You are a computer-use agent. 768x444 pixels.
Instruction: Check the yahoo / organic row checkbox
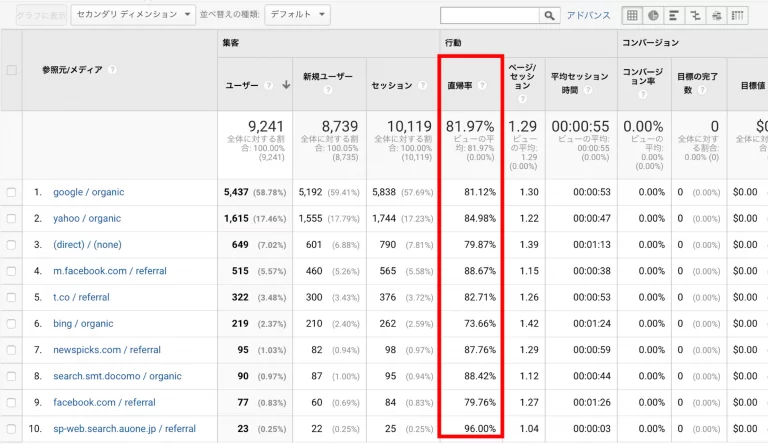click(11, 219)
